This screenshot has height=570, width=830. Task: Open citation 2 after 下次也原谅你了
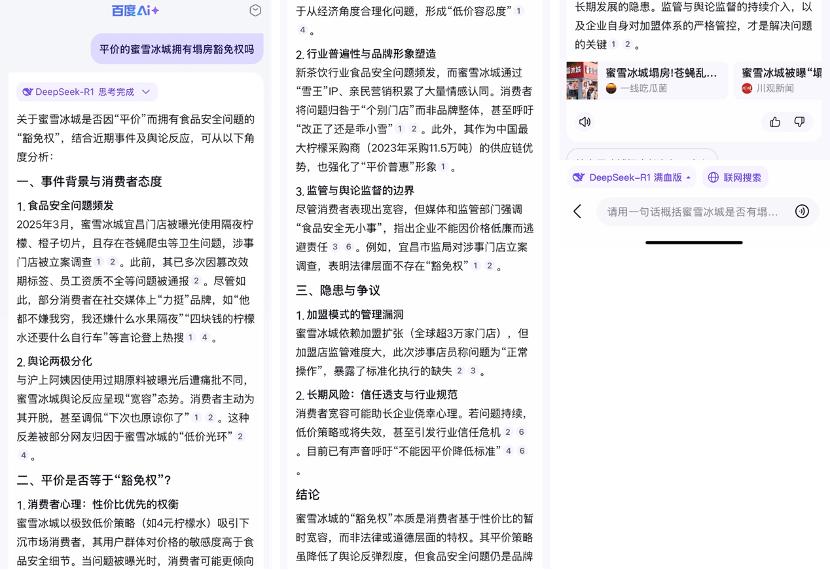[210, 417]
